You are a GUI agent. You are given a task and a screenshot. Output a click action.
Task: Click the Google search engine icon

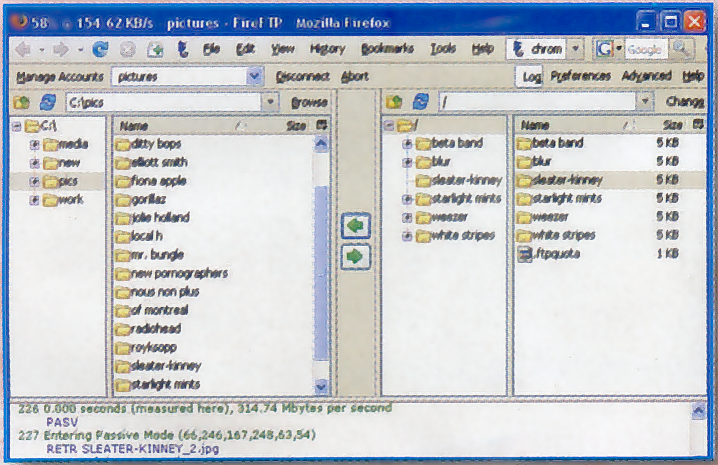click(604, 49)
